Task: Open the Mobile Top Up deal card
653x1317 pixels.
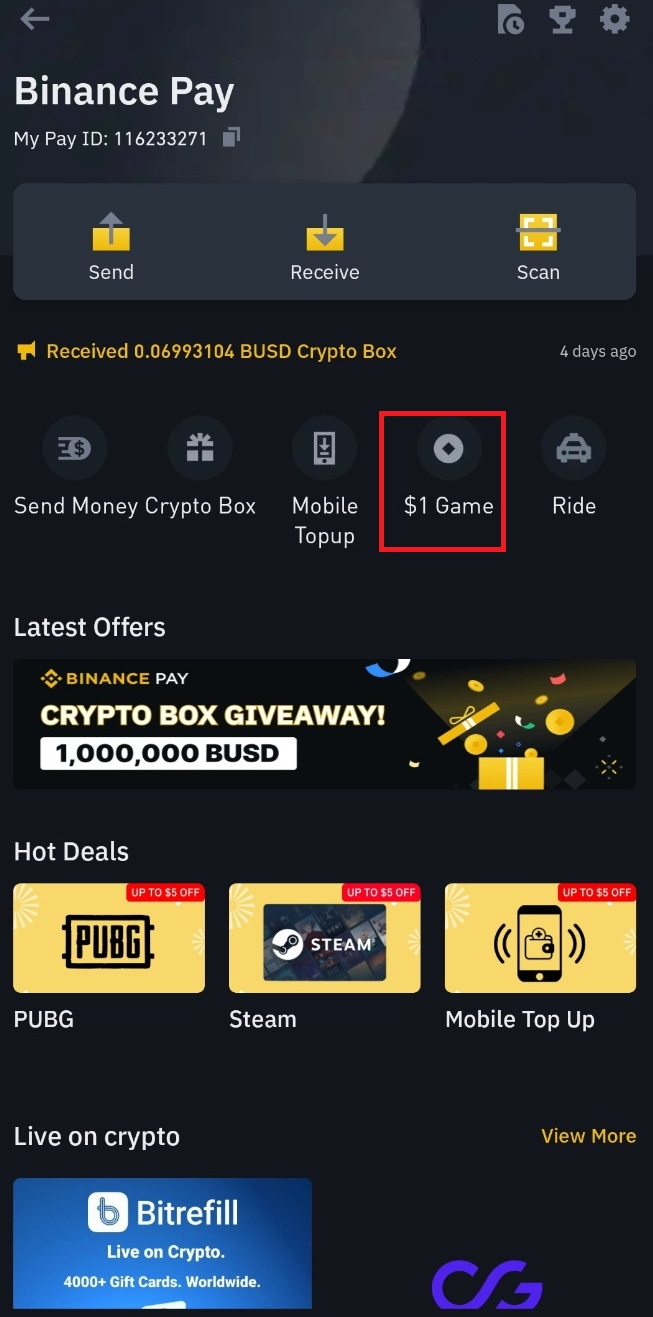Action: (540, 938)
